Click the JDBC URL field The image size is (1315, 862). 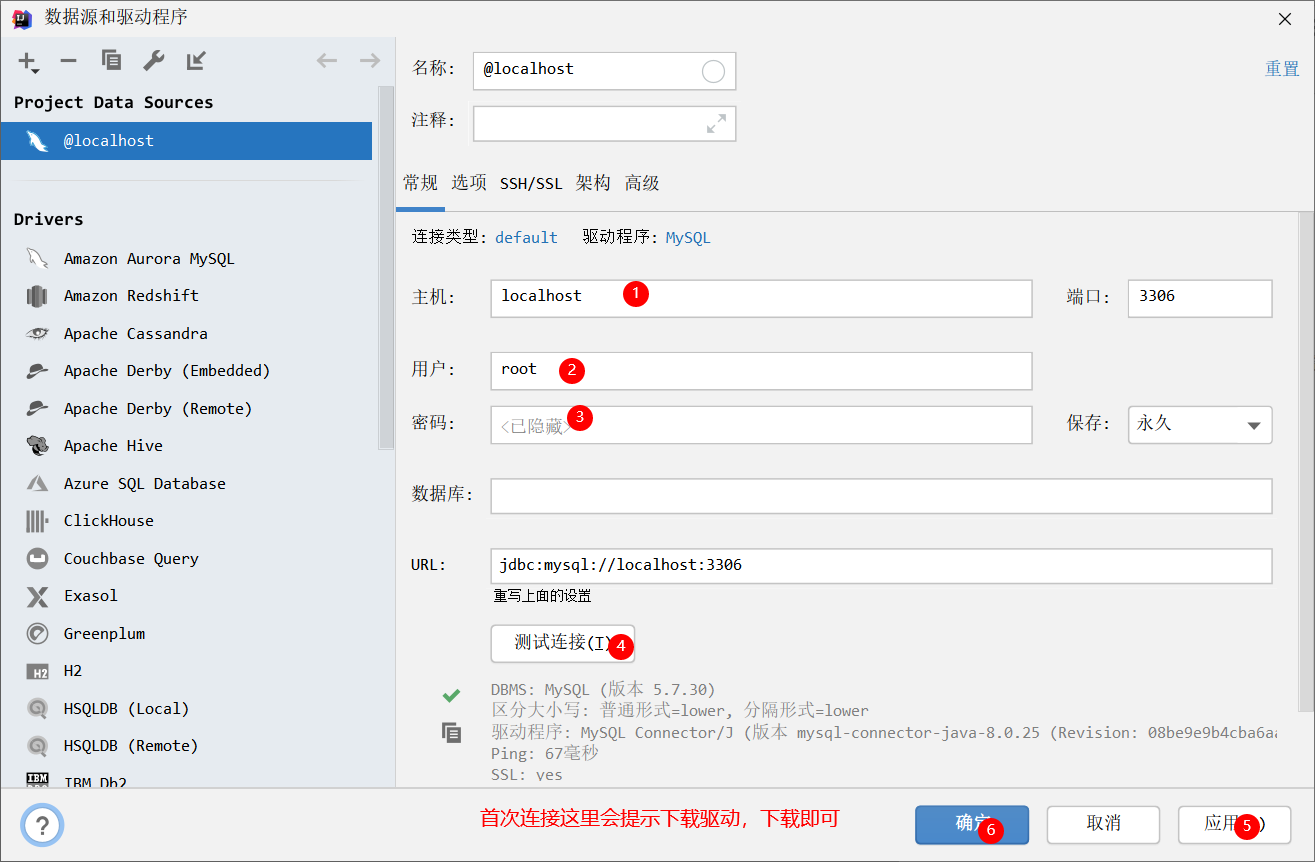881,566
